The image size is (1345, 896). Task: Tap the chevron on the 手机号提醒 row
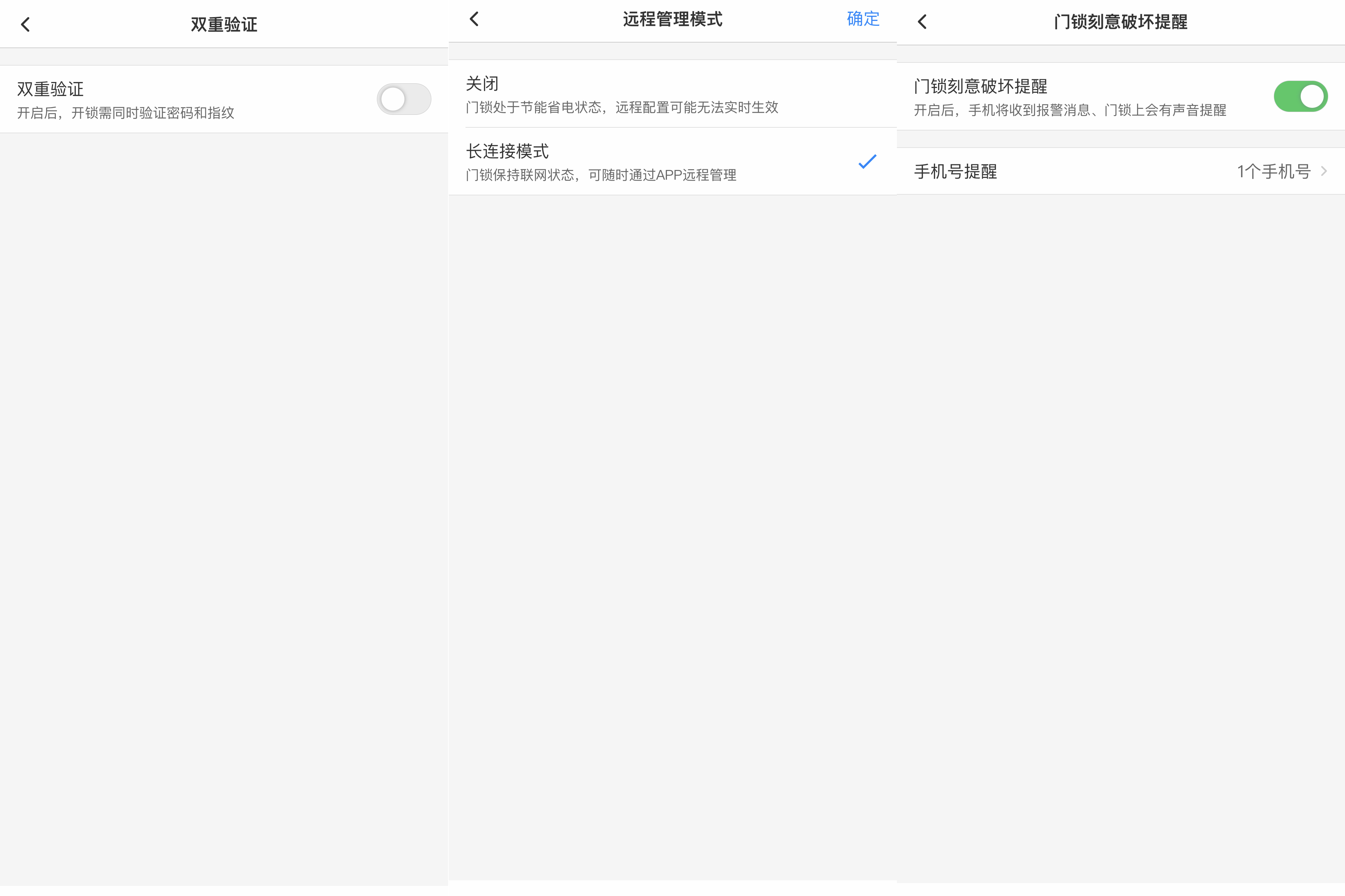(x=1325, y=171)
